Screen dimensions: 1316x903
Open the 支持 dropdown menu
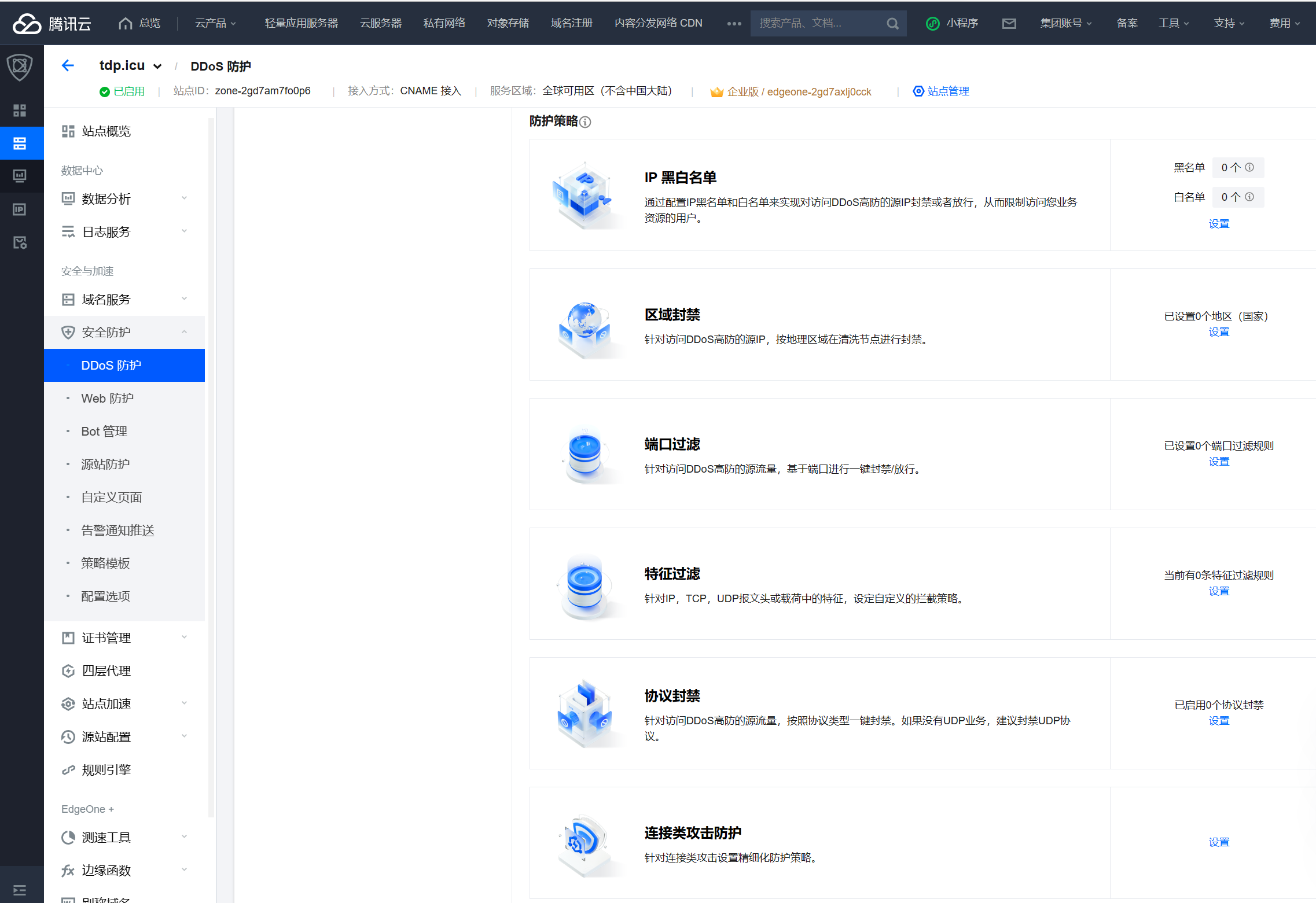tap(1229, 23)
